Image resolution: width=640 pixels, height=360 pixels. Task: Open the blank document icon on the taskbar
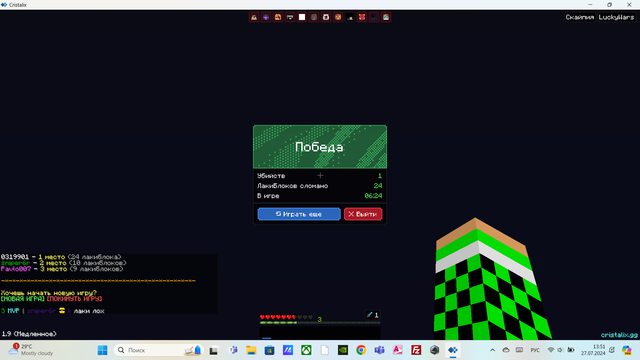[x=324, y=350]
